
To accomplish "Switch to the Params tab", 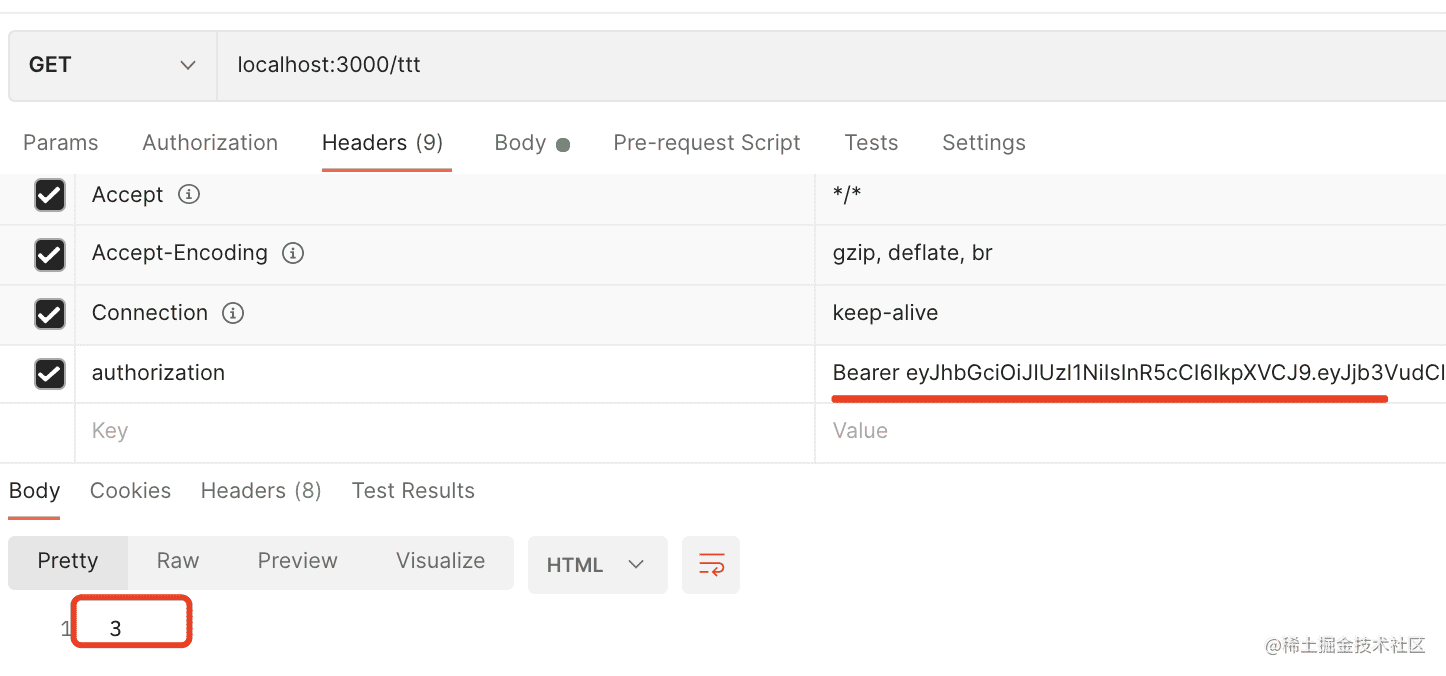I will 61,143.
